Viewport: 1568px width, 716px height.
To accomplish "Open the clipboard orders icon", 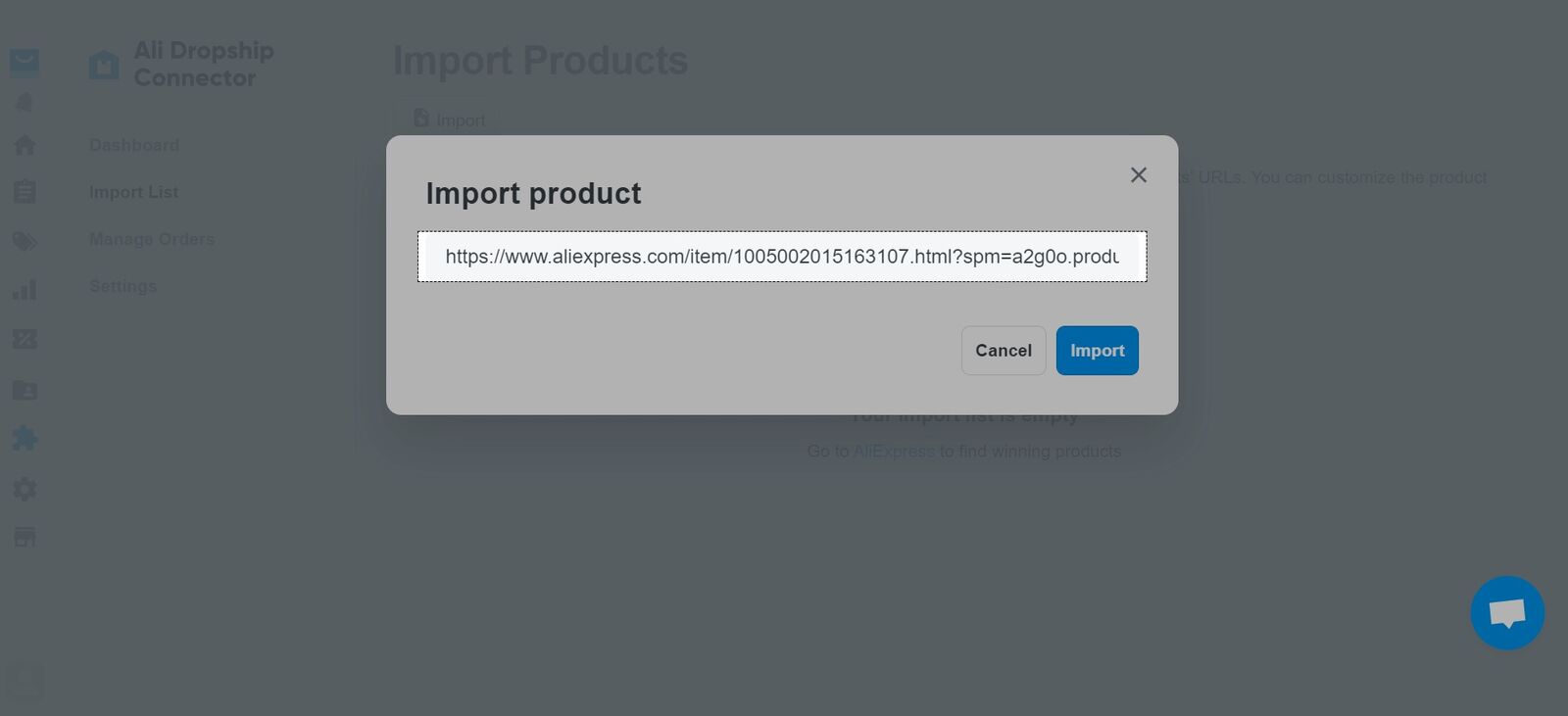I will pos(24,192).
